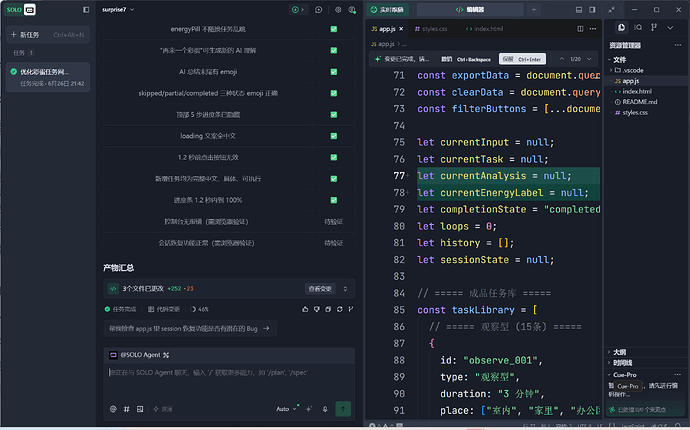The width and height of the screenshot is (690, 430).
Task: Click the view changes button for 3 files
Action: (320, 289)
